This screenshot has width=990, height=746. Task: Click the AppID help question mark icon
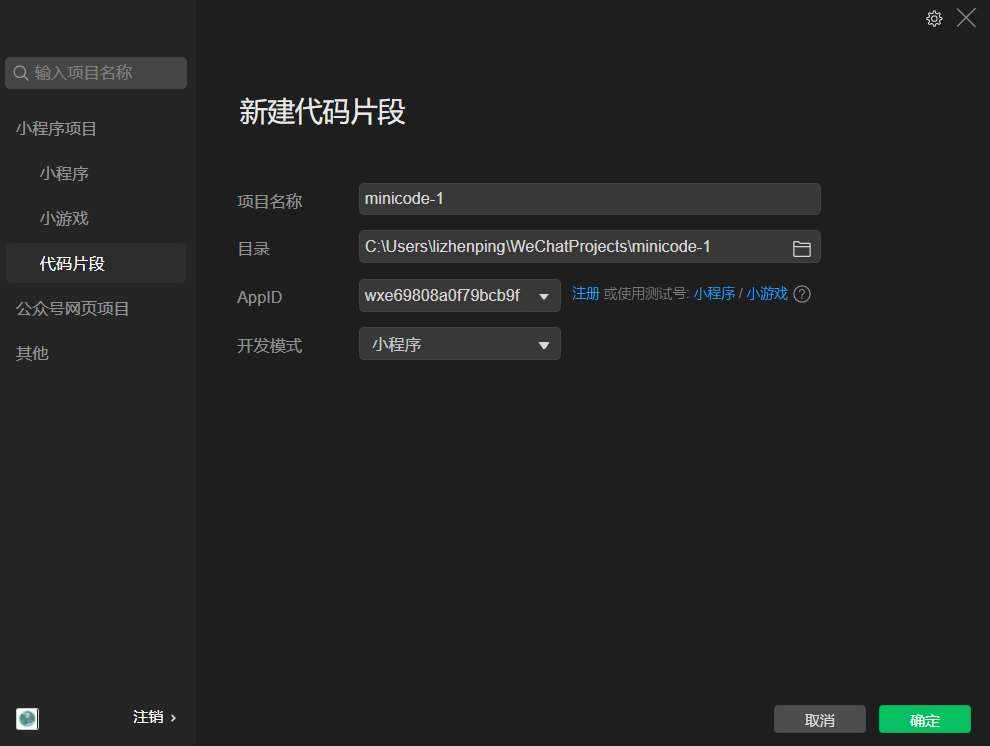point(802,294)
